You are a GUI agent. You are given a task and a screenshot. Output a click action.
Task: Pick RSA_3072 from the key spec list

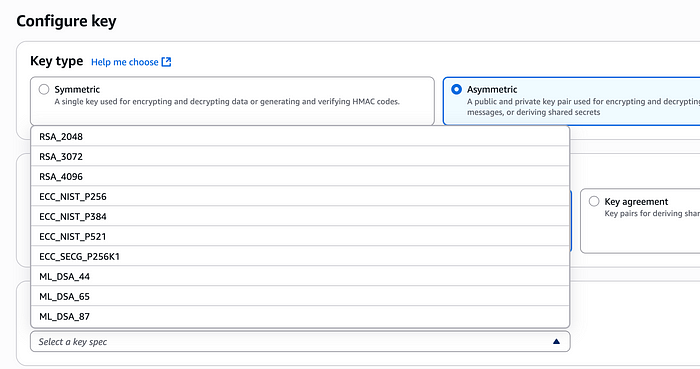(x=300, y=157)
